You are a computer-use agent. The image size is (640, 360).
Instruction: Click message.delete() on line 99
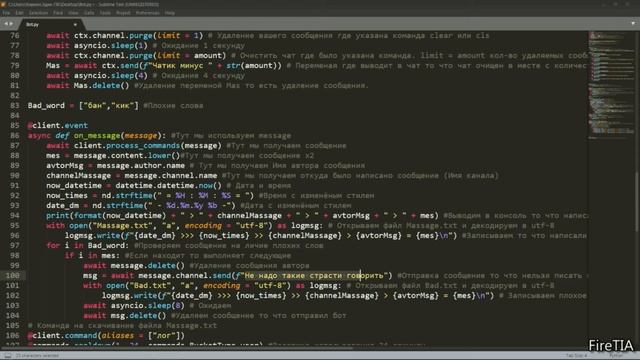click(147, 265)
